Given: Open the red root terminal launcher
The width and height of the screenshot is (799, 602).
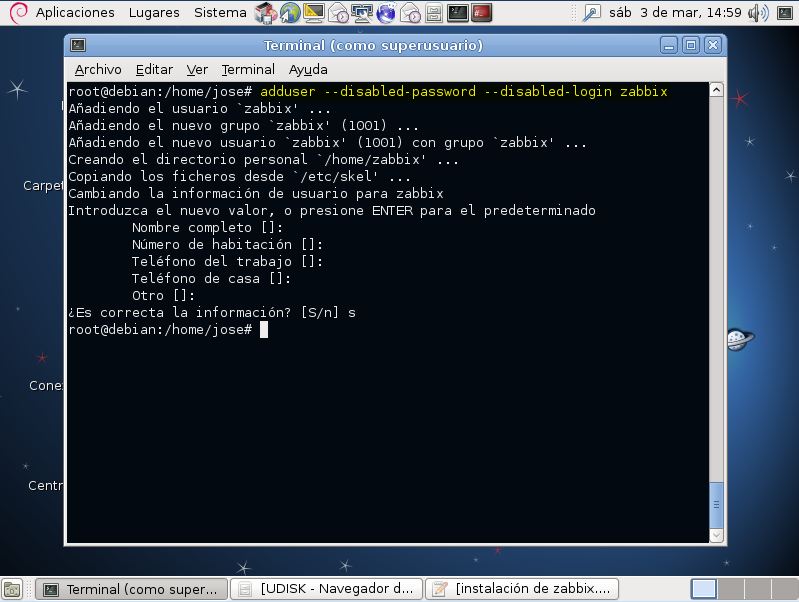Looking at the screenshot, I should 482,13.
